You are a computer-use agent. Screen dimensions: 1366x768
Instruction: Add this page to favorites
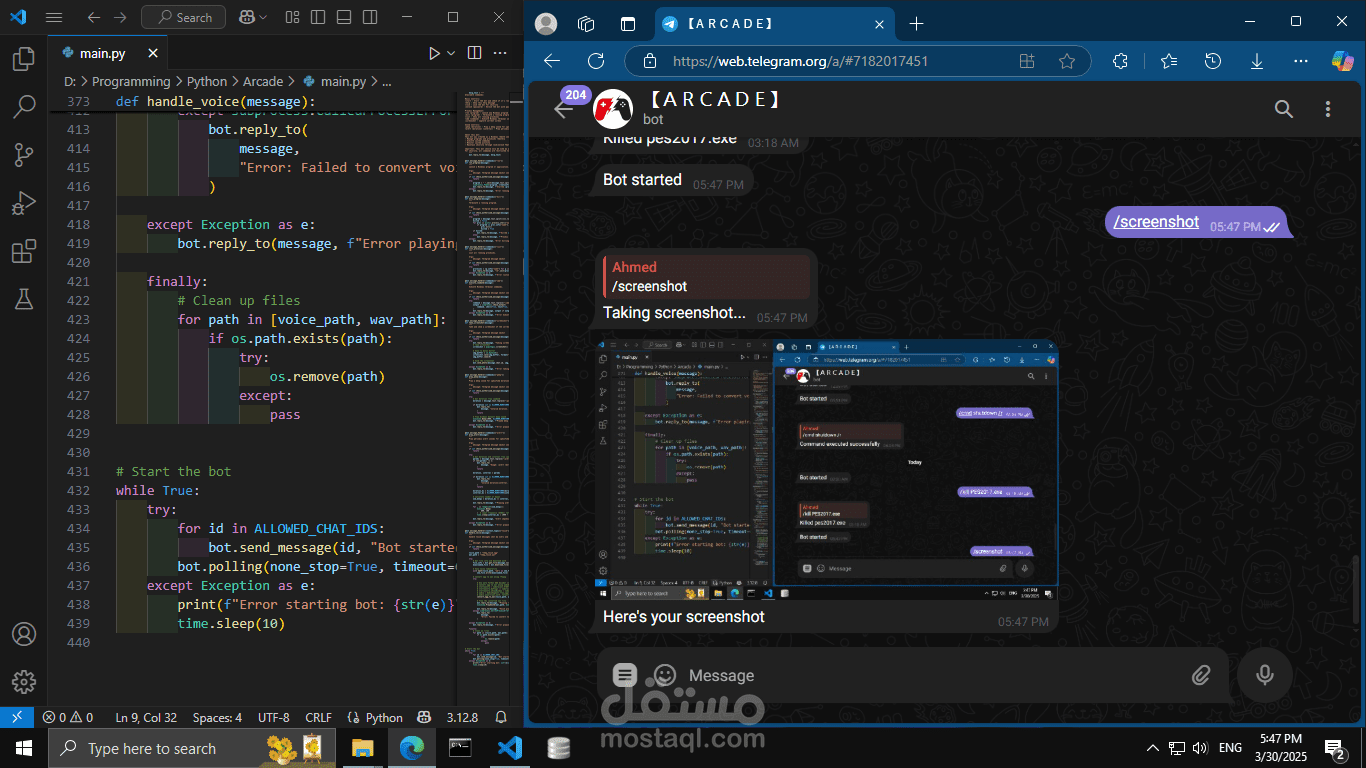coord(1067,61)
